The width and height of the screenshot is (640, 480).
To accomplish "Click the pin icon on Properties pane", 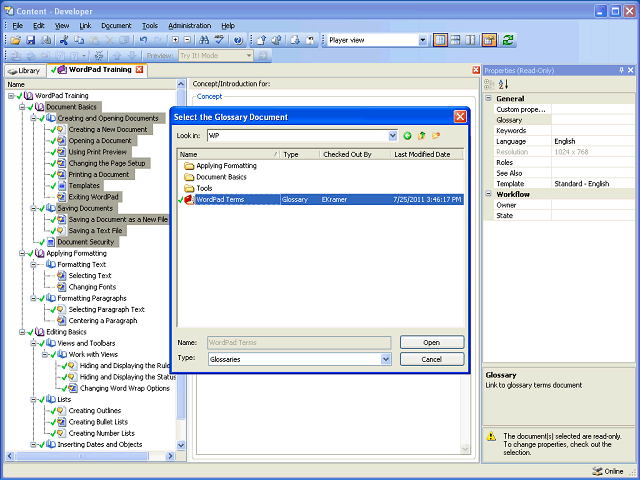I will 621,70.
